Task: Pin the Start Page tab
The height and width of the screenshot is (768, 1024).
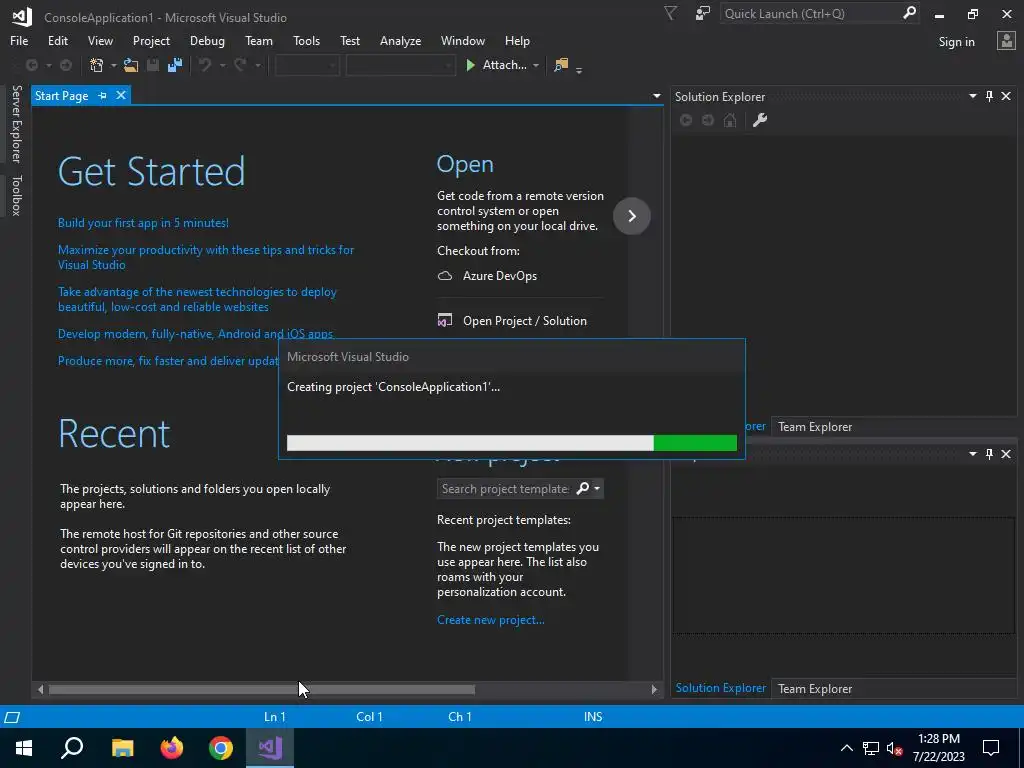Action: pos(103,96)
